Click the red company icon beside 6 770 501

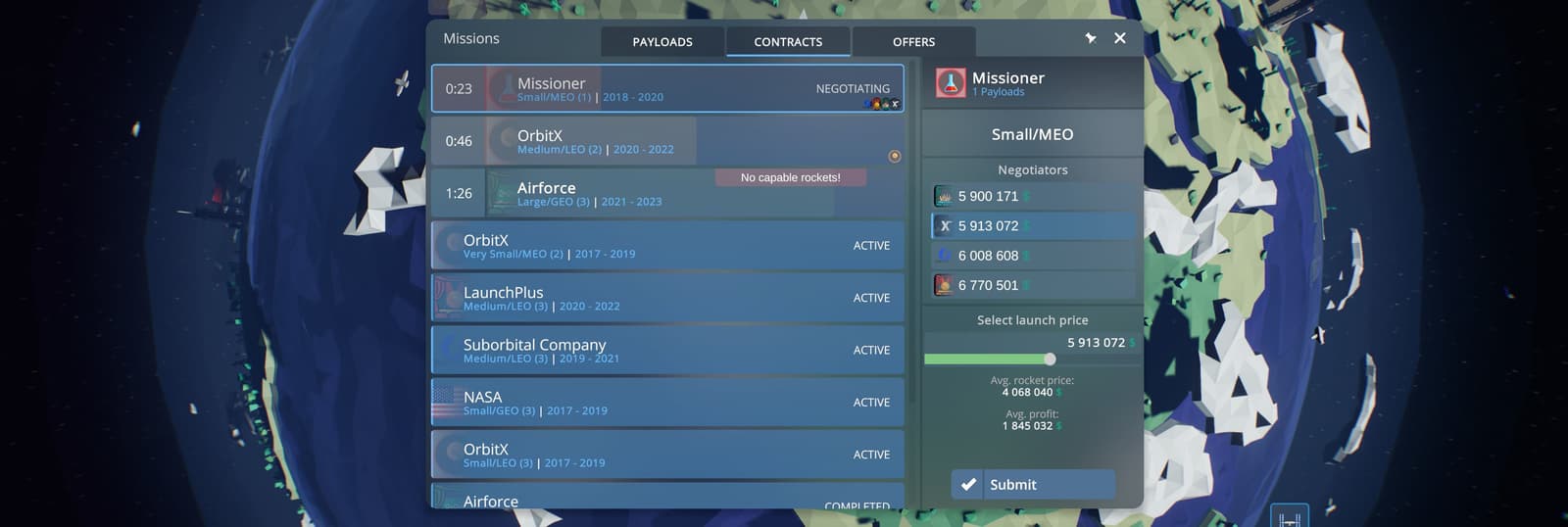point(944,285)
